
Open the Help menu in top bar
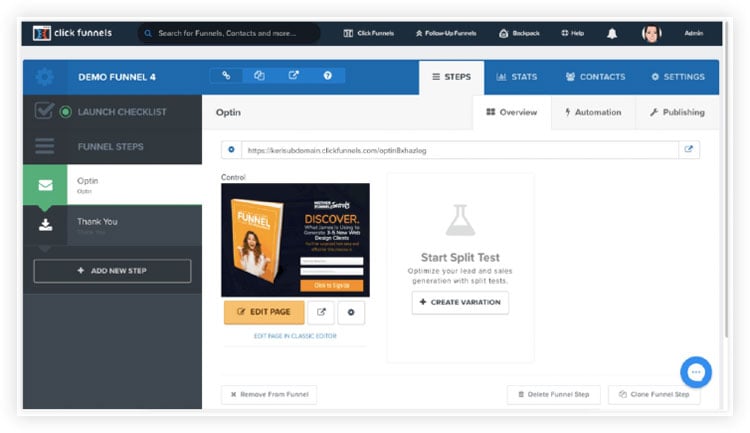click(x=572, y=33)
